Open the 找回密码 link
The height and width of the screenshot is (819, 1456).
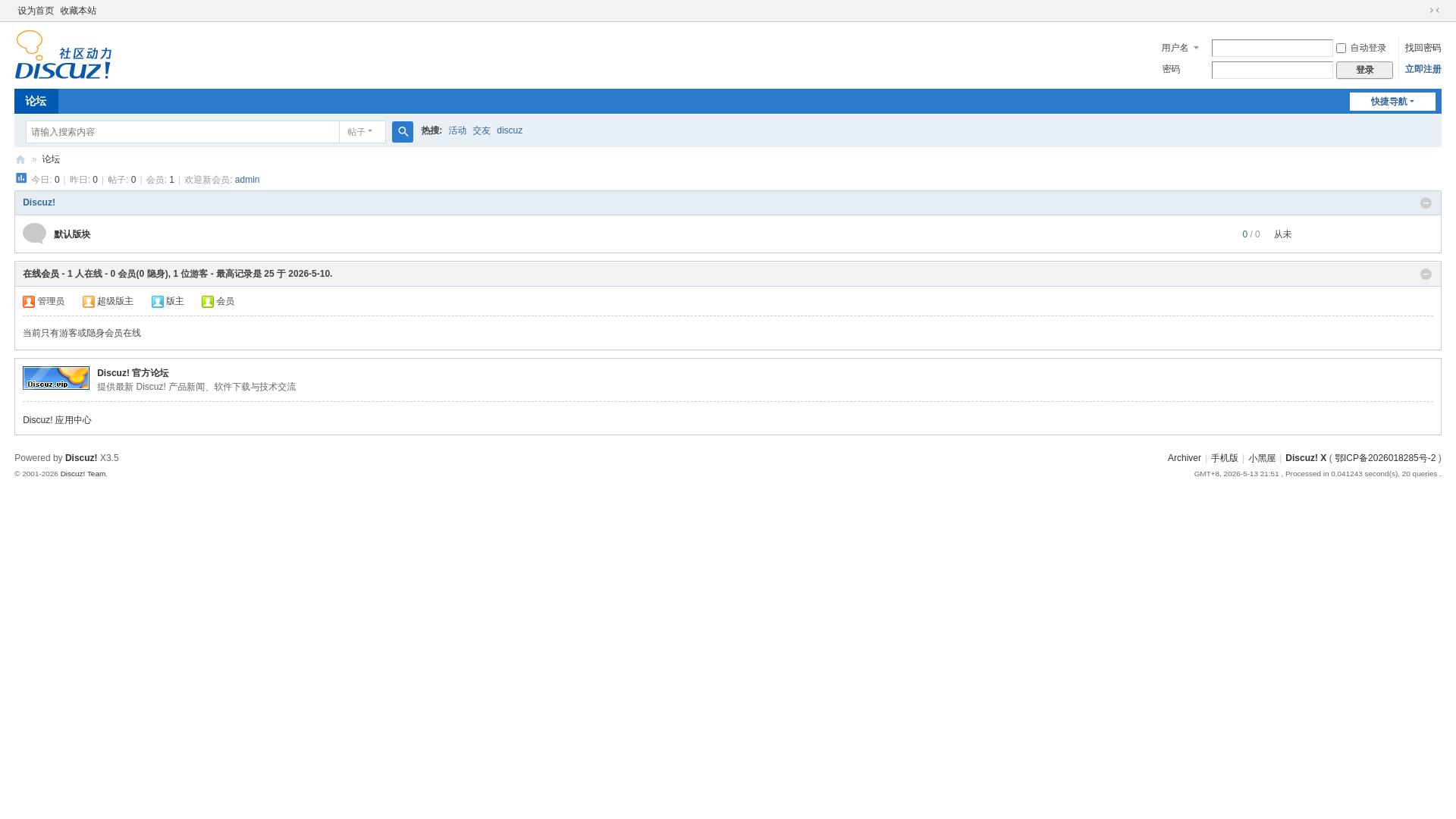coord(1423,48)
